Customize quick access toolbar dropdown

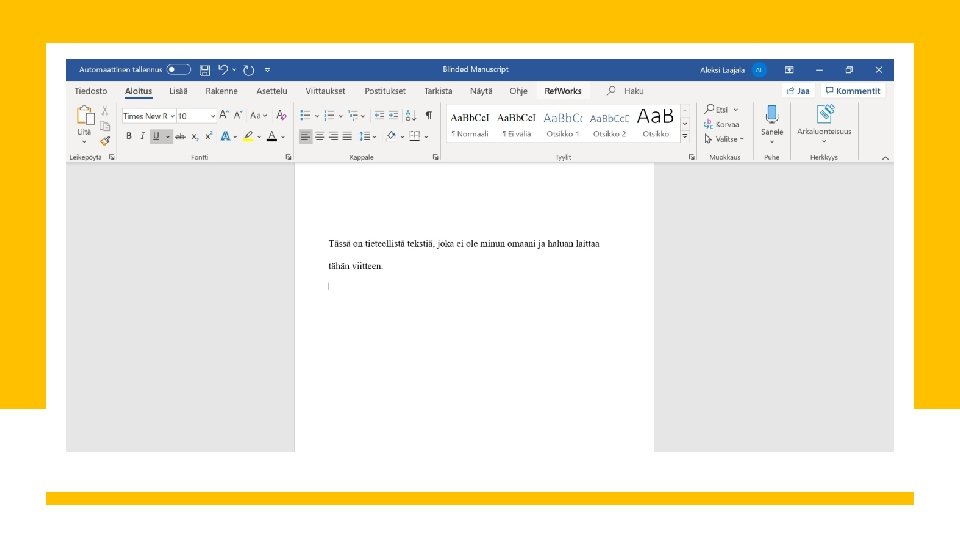pos(268,70)
